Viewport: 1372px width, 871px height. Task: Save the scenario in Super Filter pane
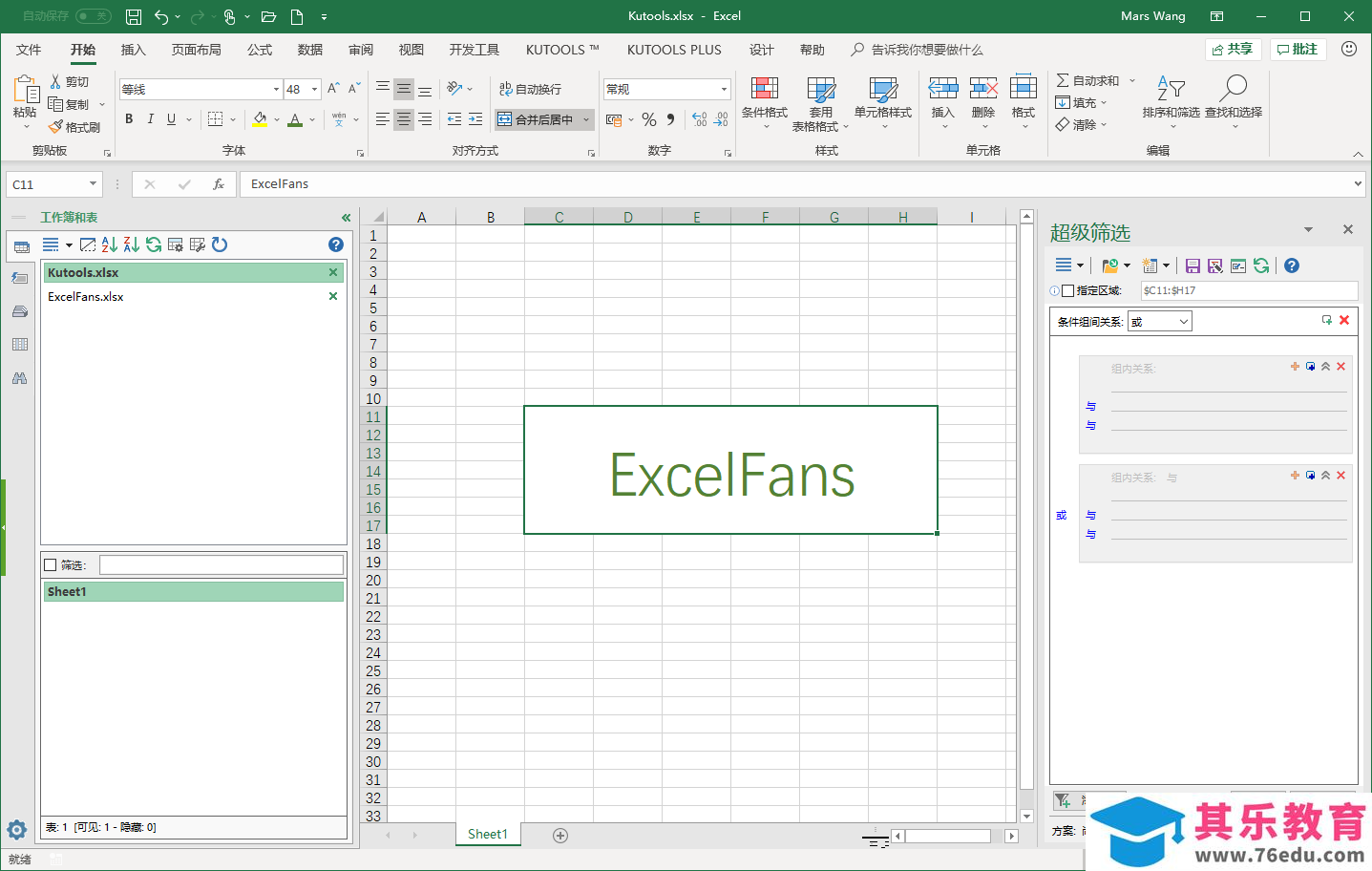pyautogui.click(x=1193, y=266)
